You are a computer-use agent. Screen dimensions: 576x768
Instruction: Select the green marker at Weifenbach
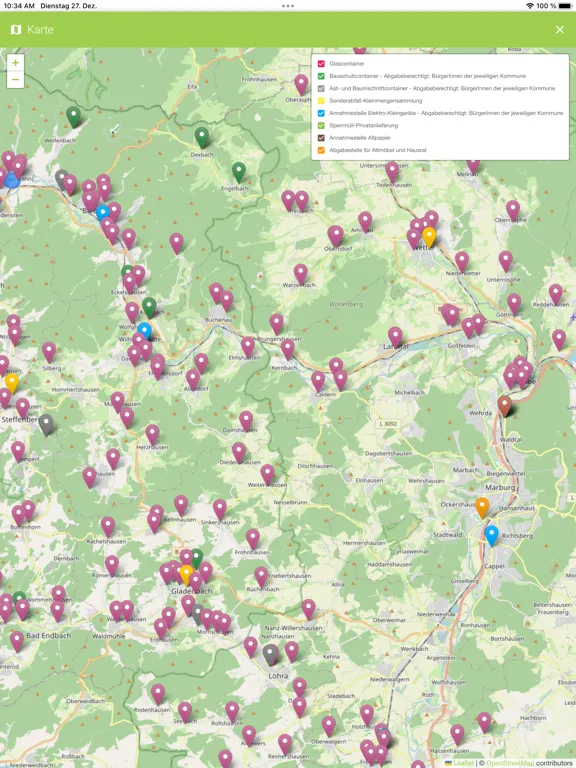pos(73,117)
